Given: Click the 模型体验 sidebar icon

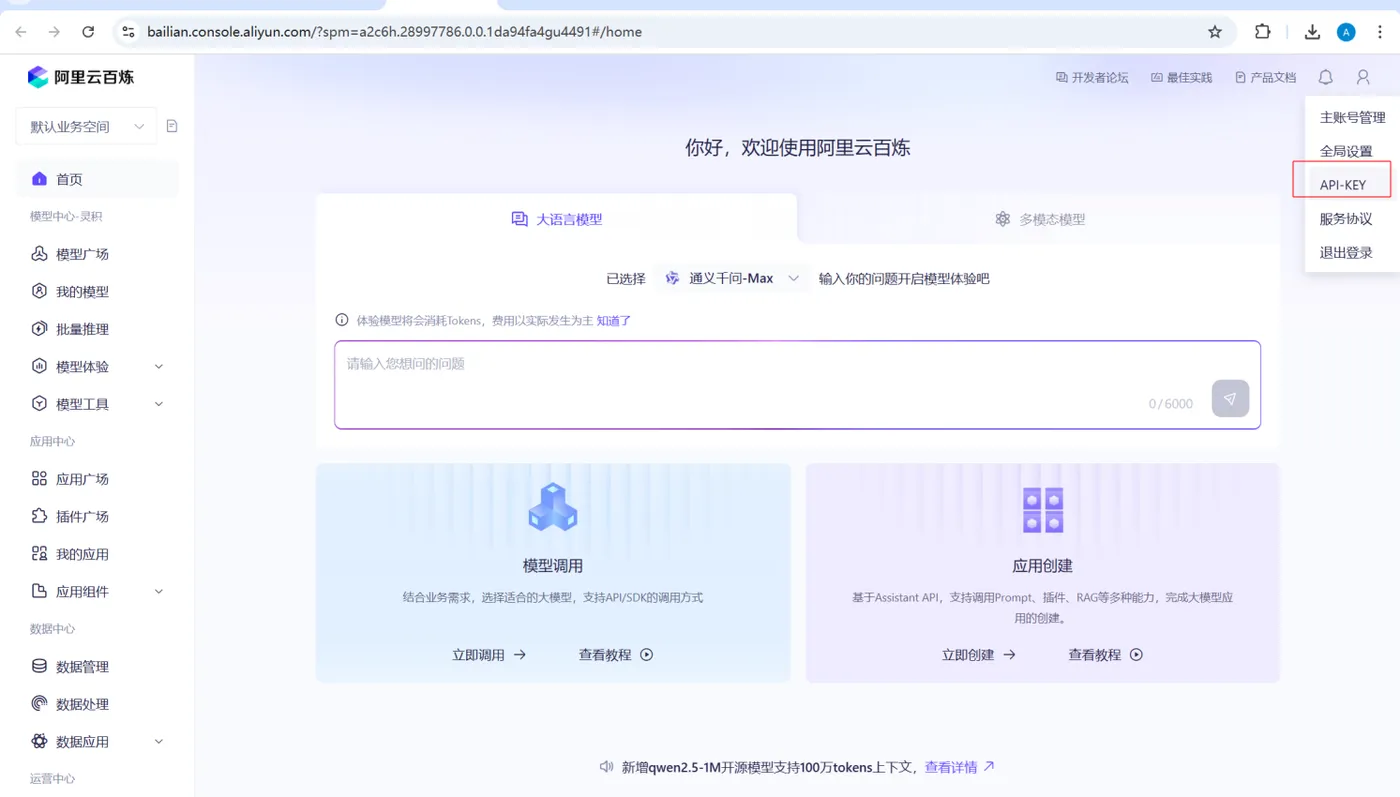Looking at the screenshot, I should (x=39, y=366).
